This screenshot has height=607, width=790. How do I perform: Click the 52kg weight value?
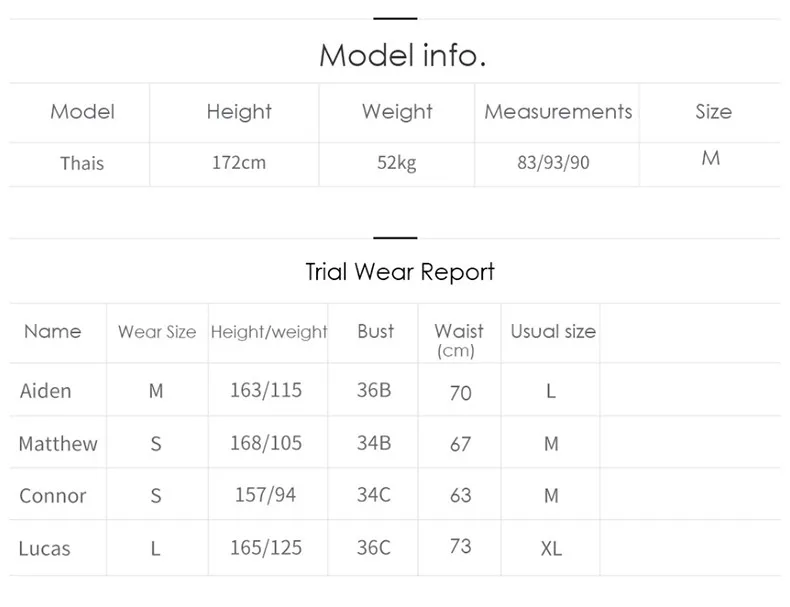(x=397, y=162)
